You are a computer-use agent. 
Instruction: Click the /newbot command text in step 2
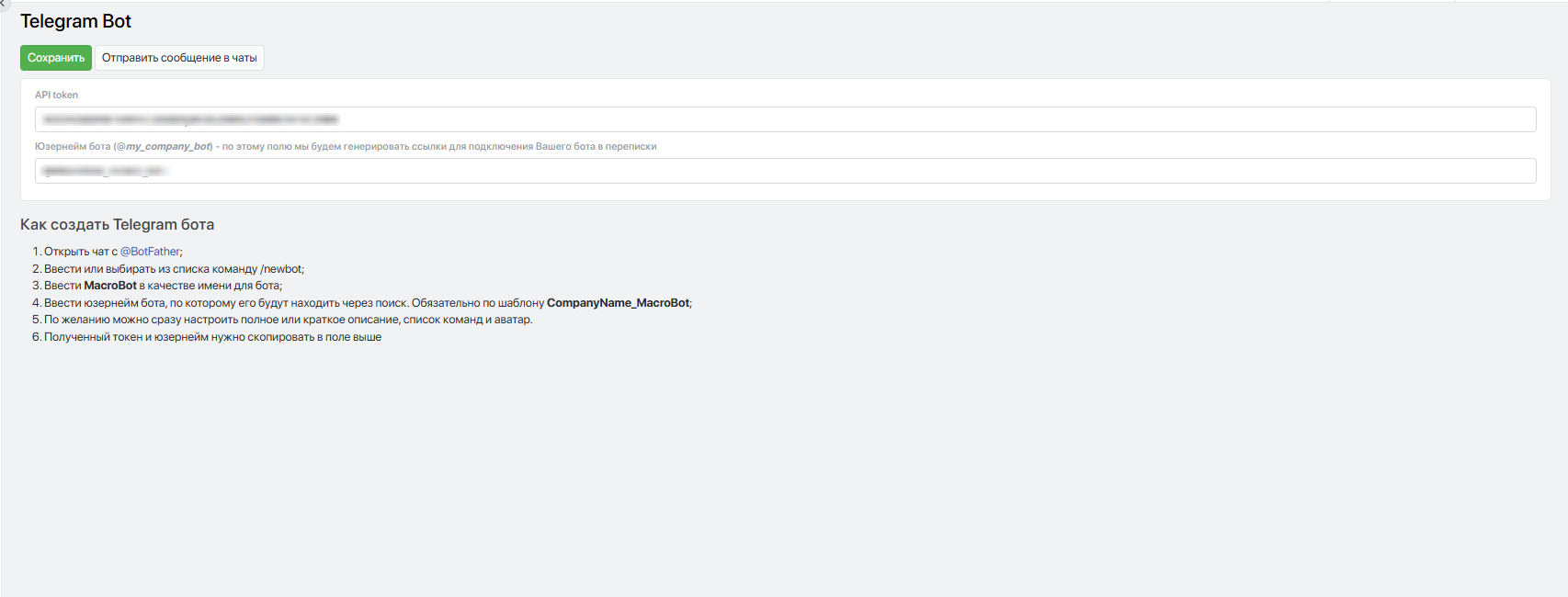coord(281,269)
